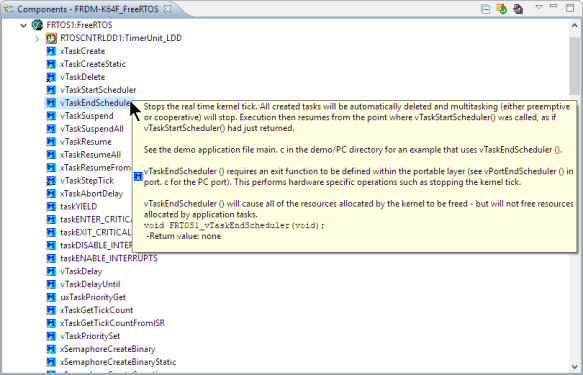Click the method icon beside xTaskGetTickCount

(x=51, y=310)
